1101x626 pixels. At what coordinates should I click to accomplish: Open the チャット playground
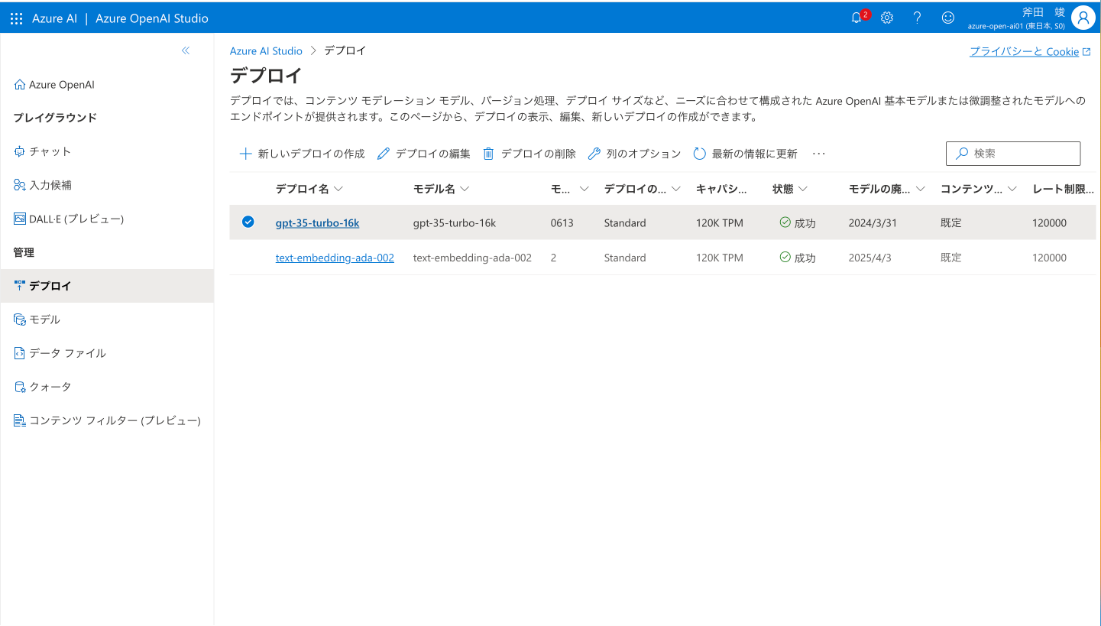(x=43, y=152)
